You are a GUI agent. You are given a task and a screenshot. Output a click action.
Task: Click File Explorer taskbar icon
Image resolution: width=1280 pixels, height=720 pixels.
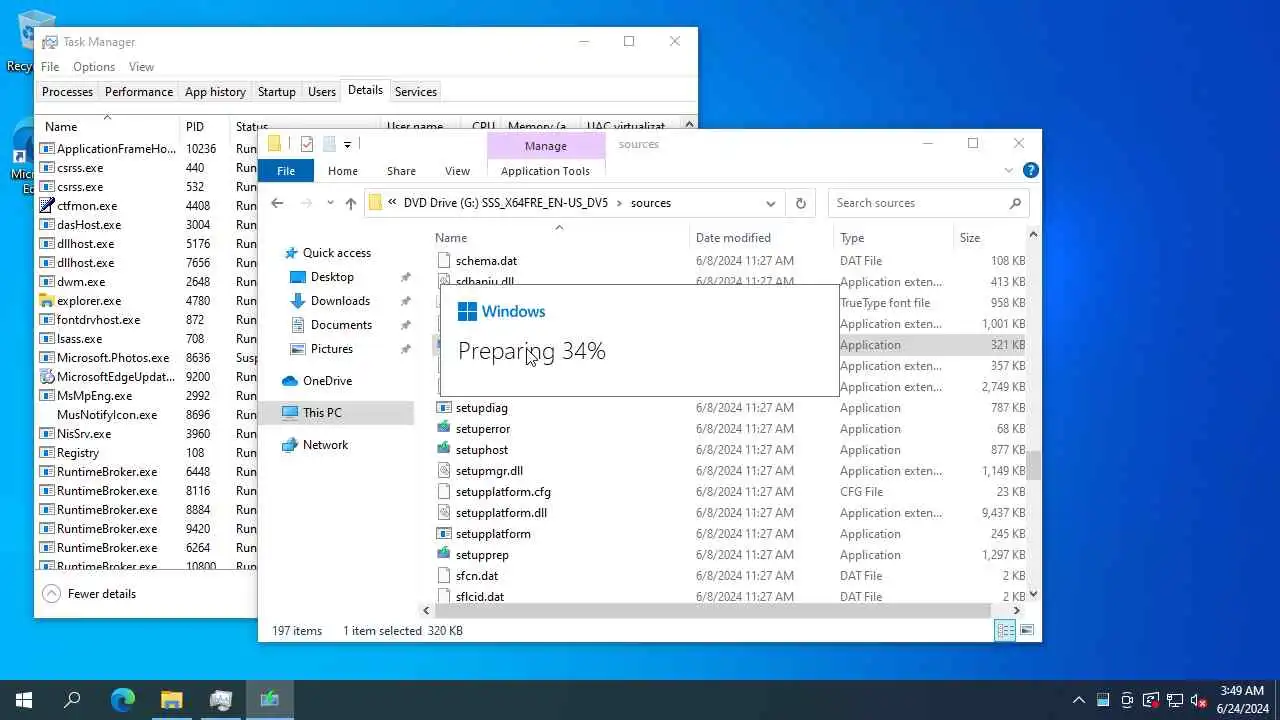[172, 700]
